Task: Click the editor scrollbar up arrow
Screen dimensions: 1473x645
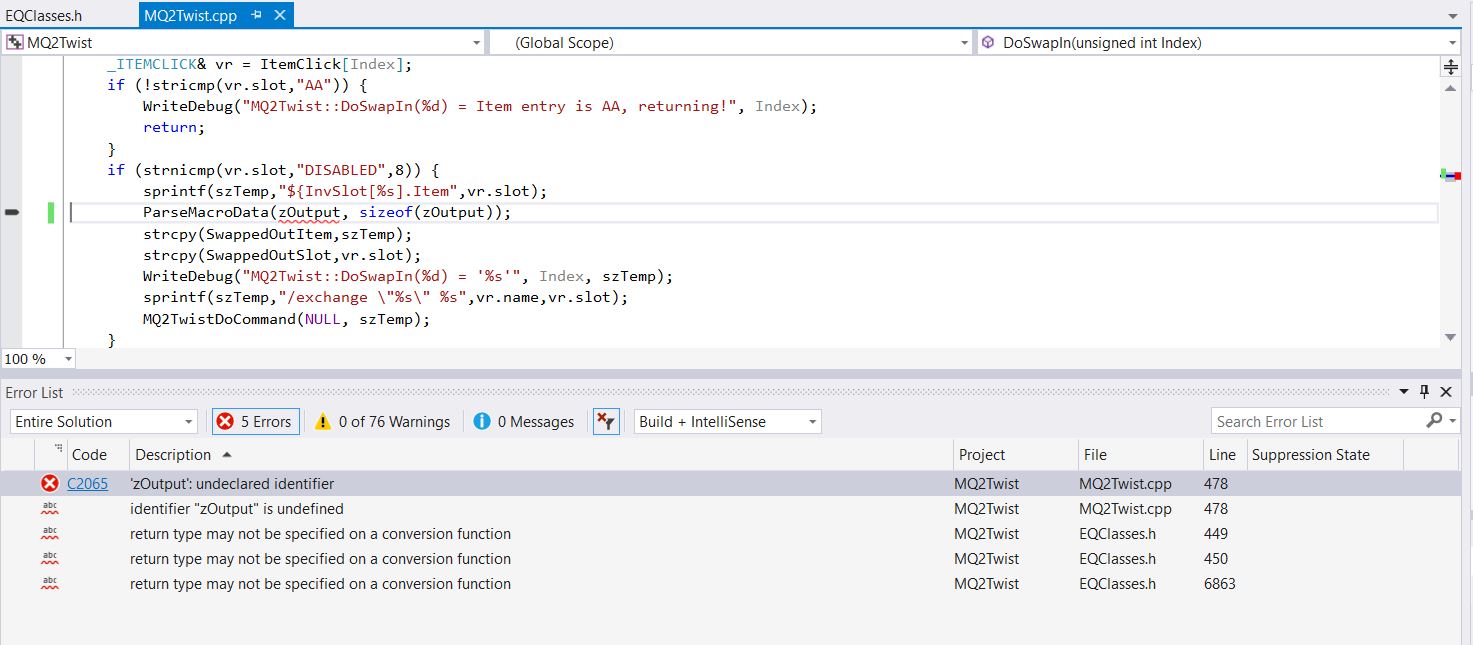Action: (1451, 88)
